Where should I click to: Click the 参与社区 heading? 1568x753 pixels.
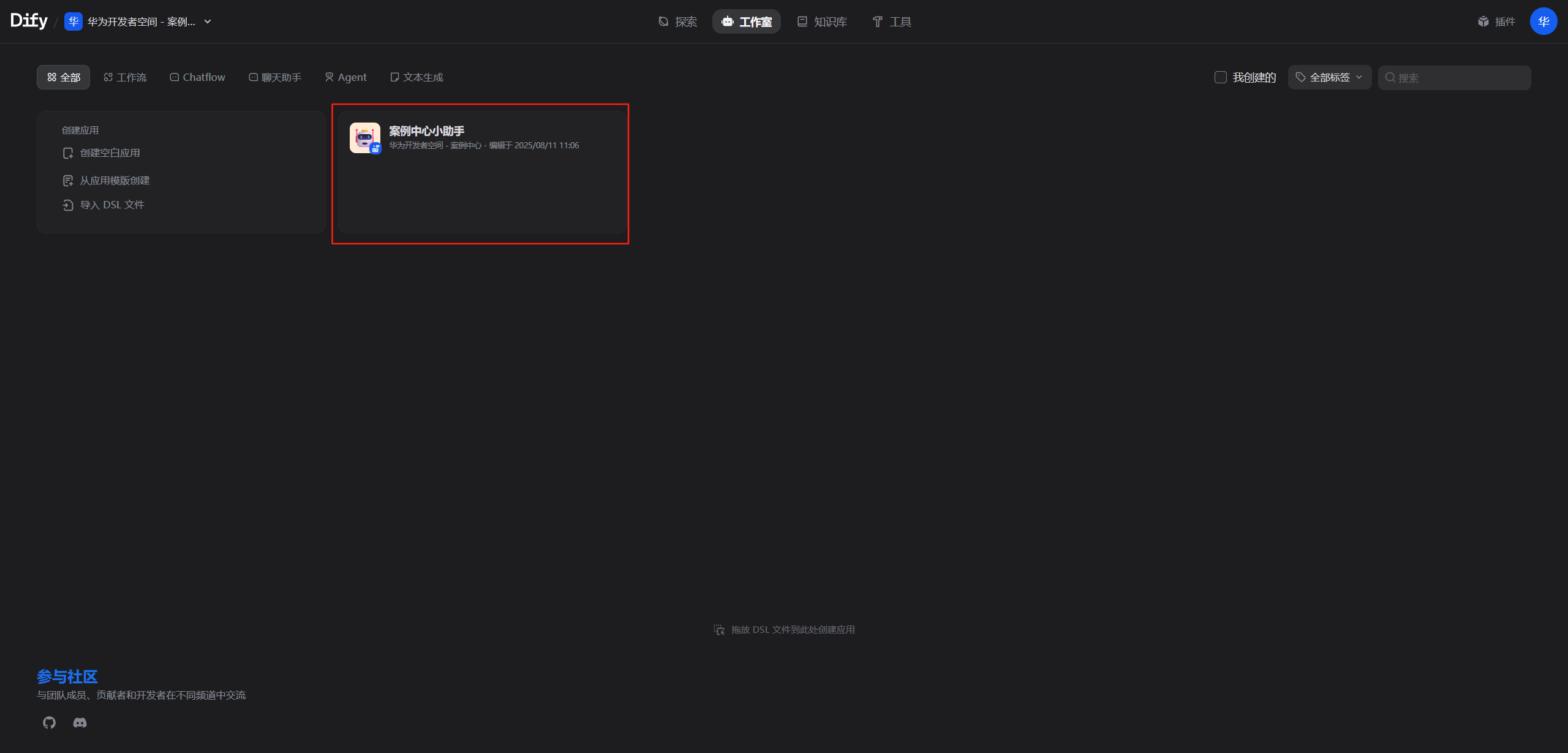click(67, 676)
